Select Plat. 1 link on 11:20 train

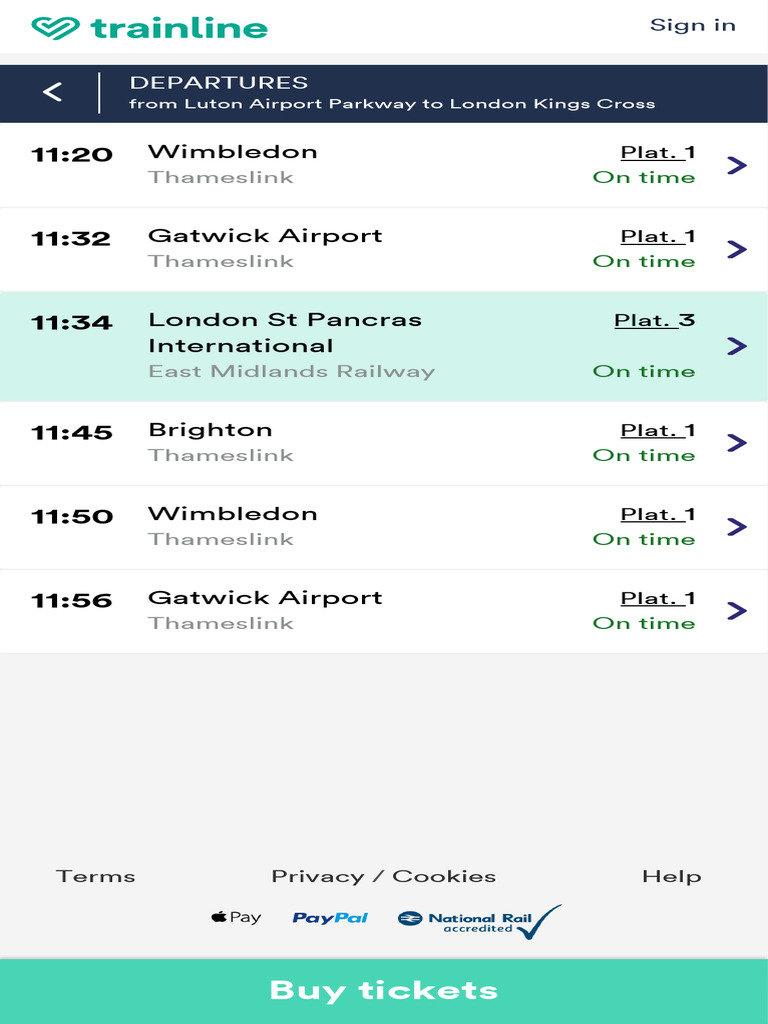point(658,153)
